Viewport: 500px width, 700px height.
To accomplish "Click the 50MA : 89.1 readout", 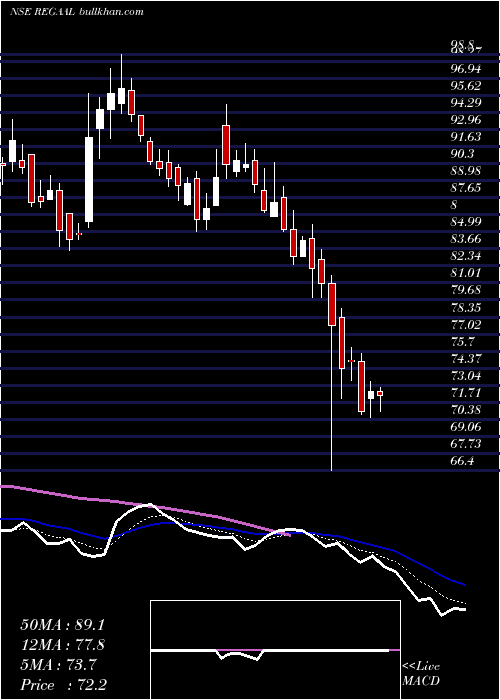I will (62, 625).
